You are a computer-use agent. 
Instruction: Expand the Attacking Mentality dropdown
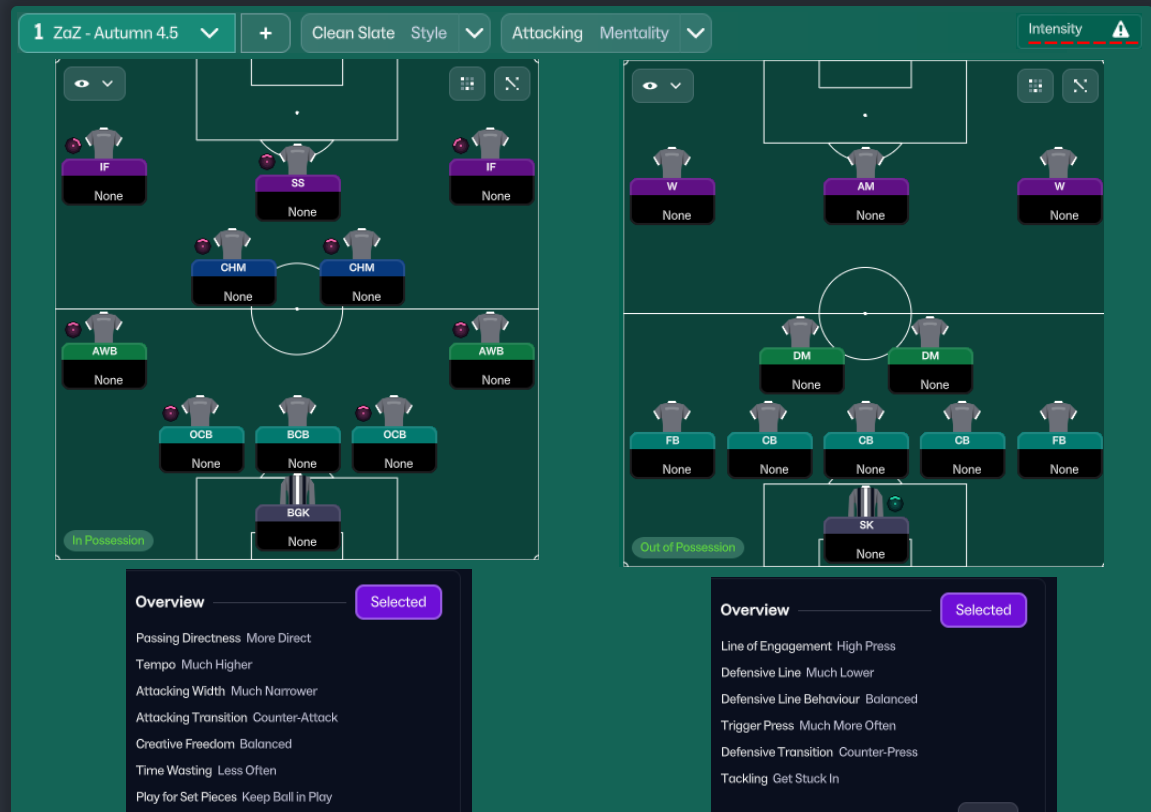695,33
